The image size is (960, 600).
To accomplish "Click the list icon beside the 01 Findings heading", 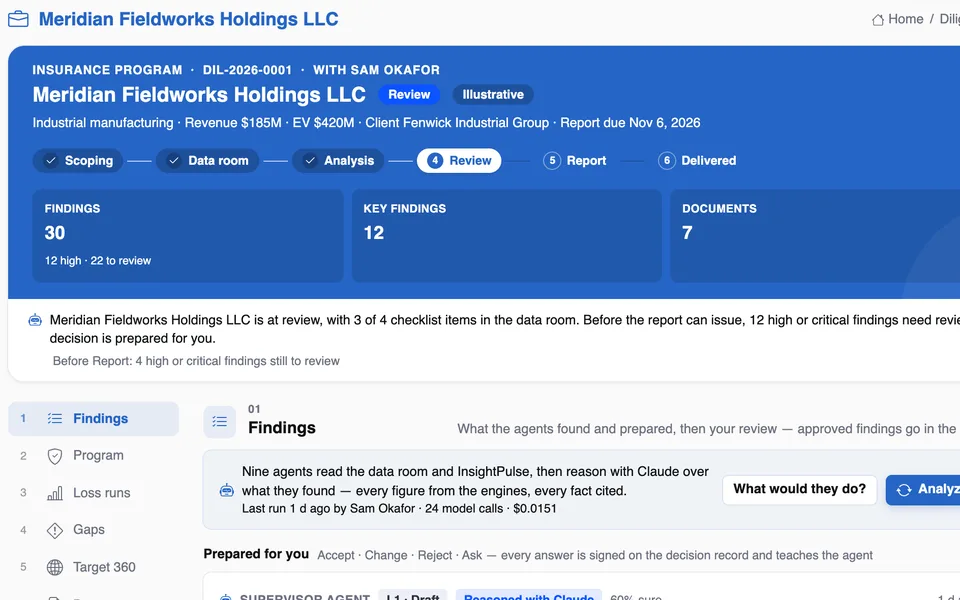I will [219, 422].
